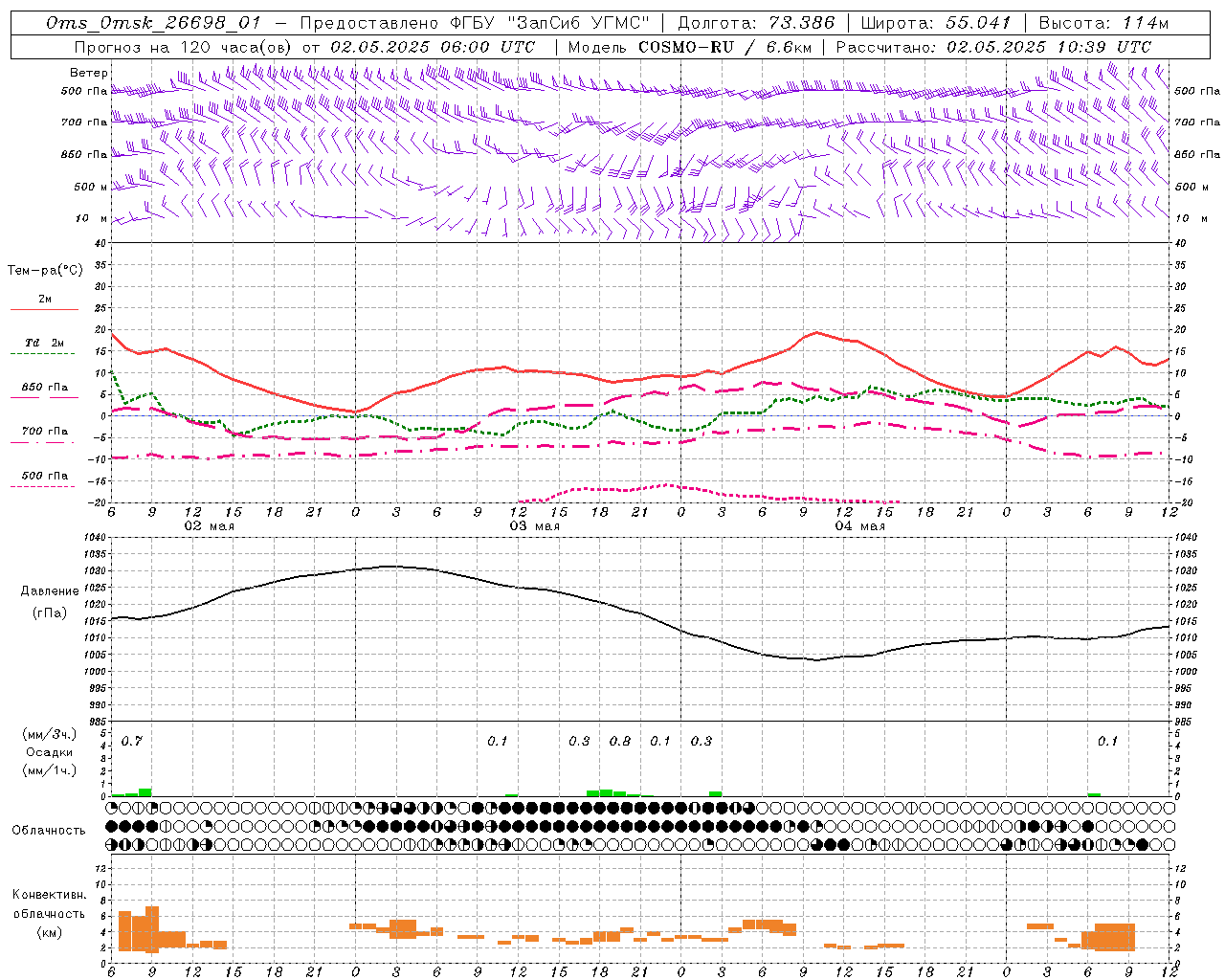Screen dimensions: 1225x980
Task: Click the 0.8 precipitation amount value
Action: click(x=620, y=741)
